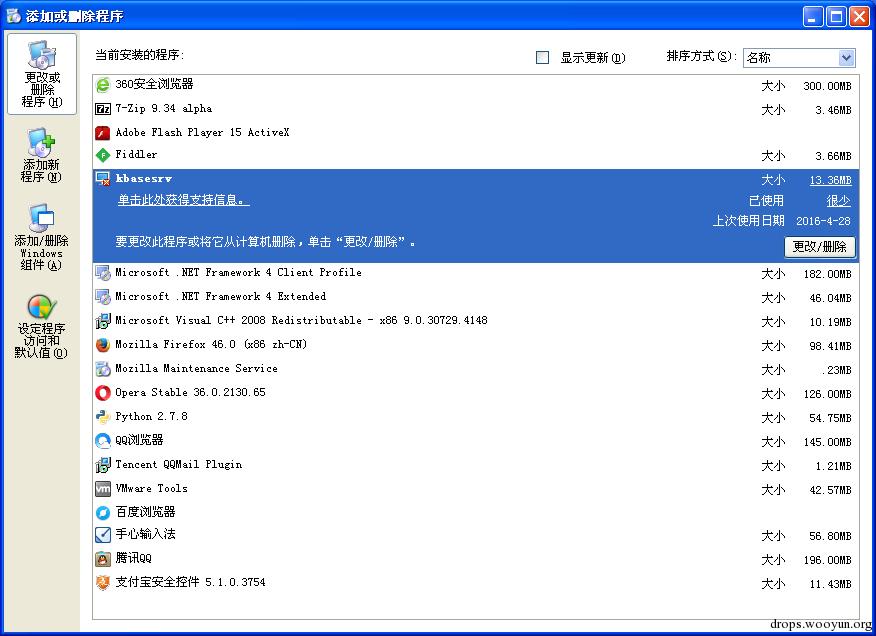The image size is (876, 636).
Task: Click the title bar window icon
Action: pos(13,16)
